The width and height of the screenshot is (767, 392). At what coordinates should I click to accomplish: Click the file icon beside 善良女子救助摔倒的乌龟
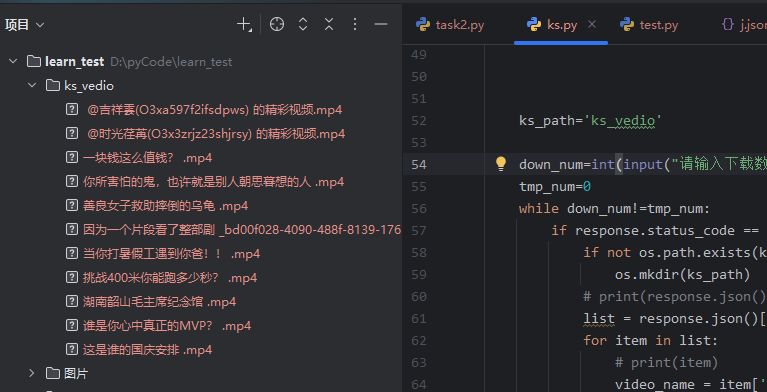point(72,206)
